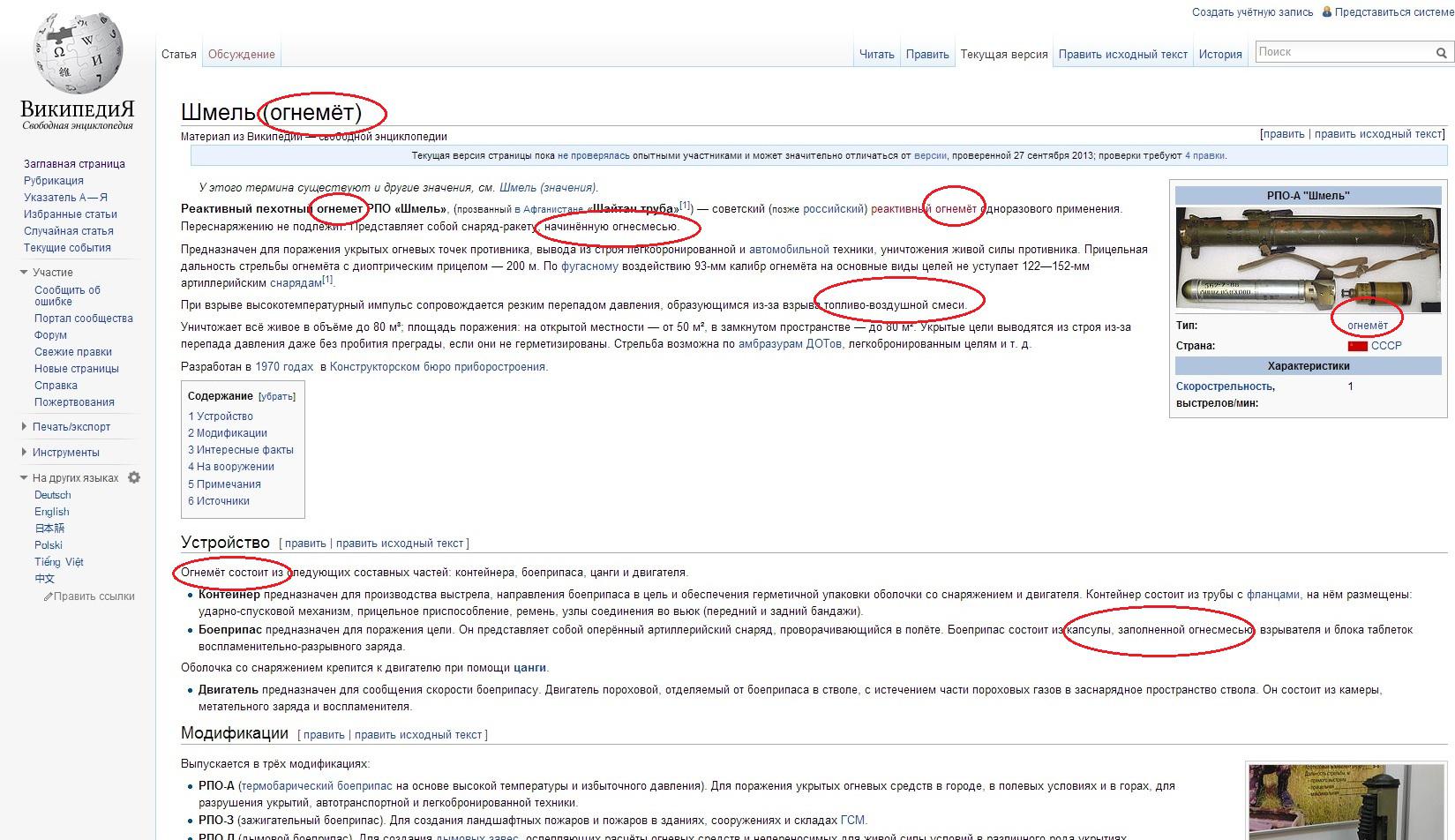
Task: Open the Шмель (значения) disambiguation link
Action: click(x=548, y=188)
